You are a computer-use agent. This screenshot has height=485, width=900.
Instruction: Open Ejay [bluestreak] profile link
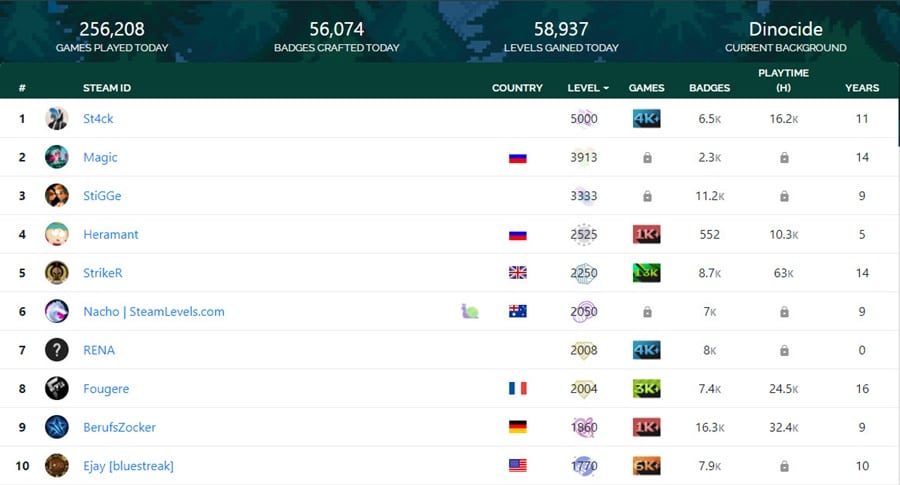[128, 466]
